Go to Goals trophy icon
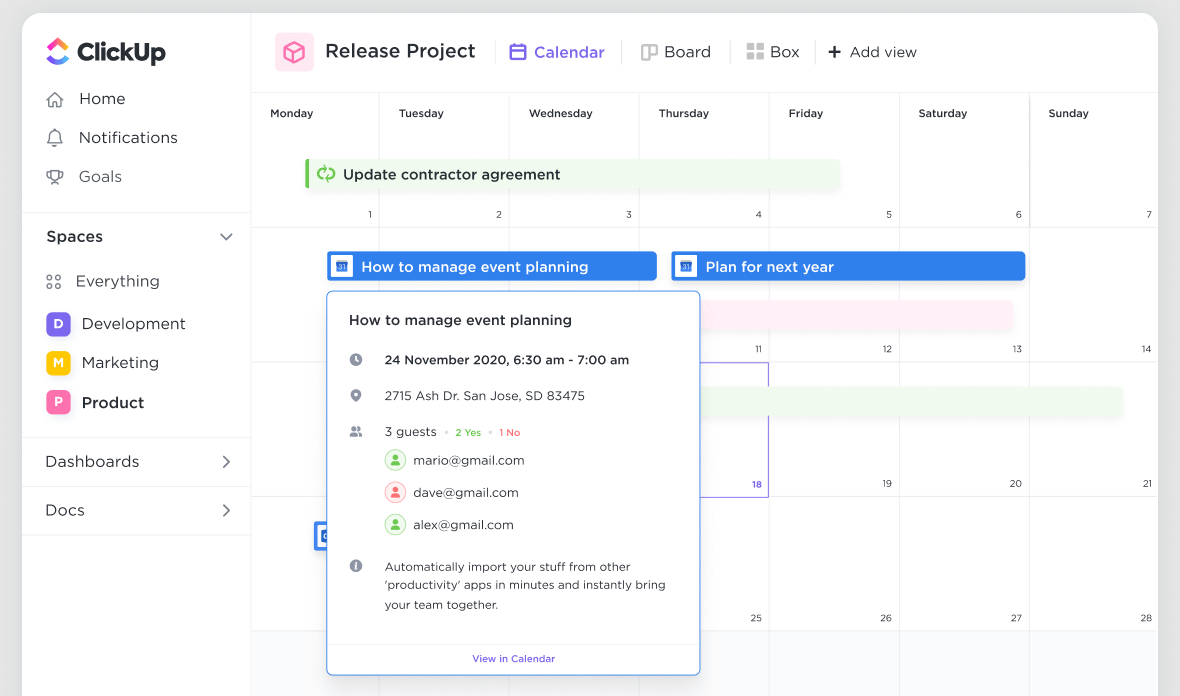 [55, 177]
